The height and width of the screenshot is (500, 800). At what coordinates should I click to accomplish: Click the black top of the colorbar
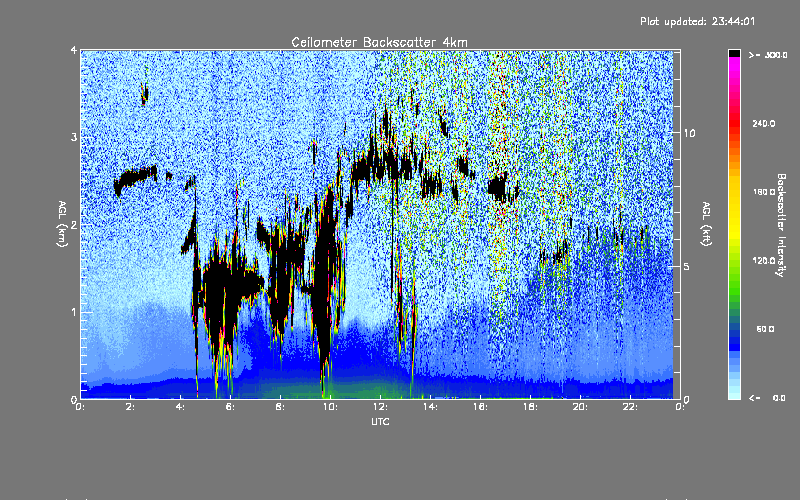734,53
